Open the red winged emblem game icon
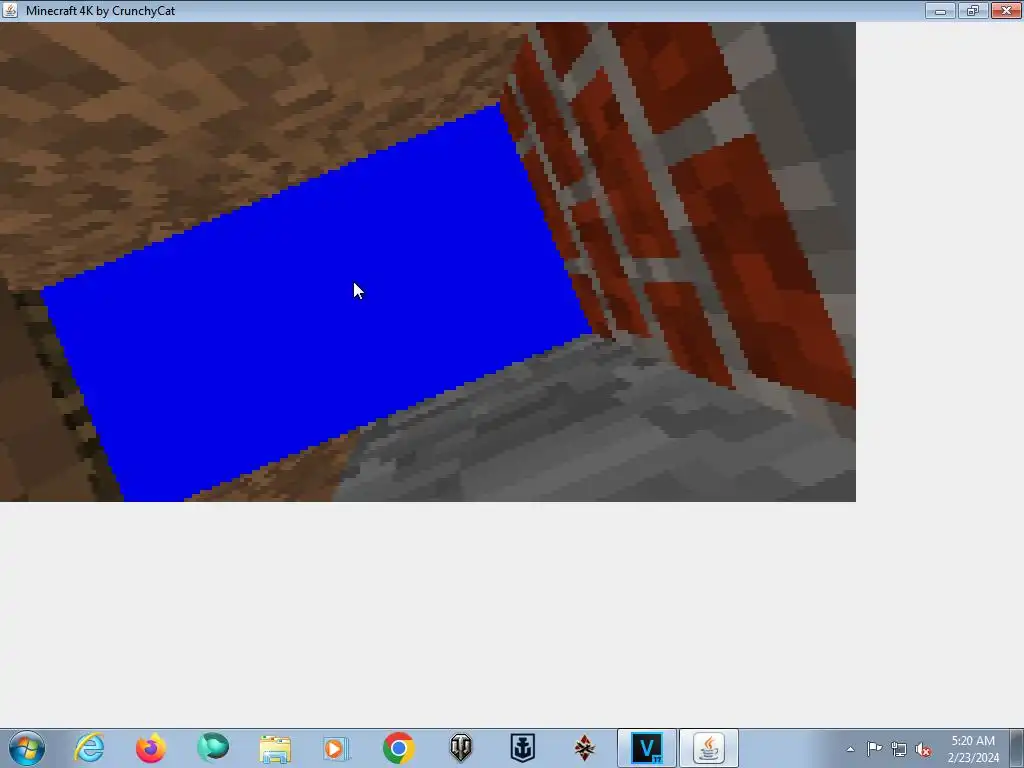The image size is (1024, 768). 584,748
